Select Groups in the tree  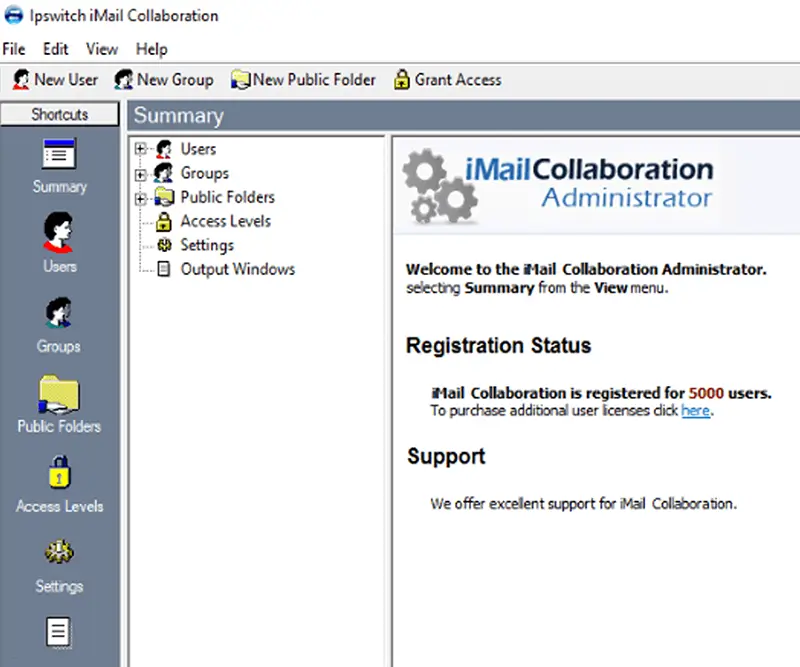(x=205, y=173)
